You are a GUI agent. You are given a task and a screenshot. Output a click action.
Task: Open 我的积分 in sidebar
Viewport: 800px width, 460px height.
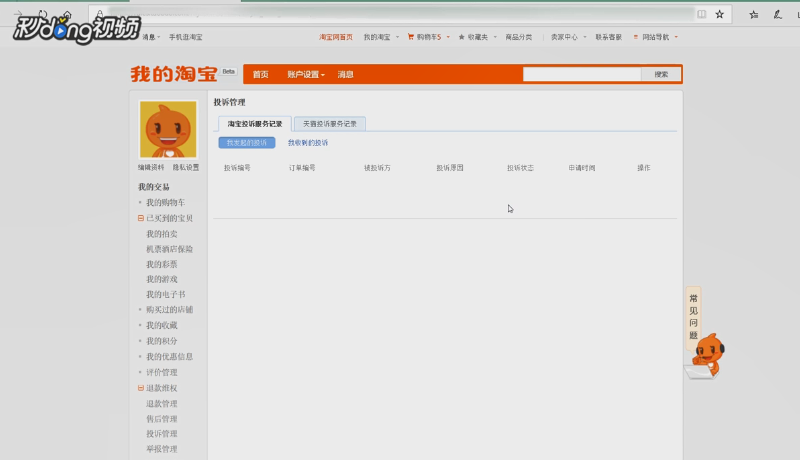point(162,341)
